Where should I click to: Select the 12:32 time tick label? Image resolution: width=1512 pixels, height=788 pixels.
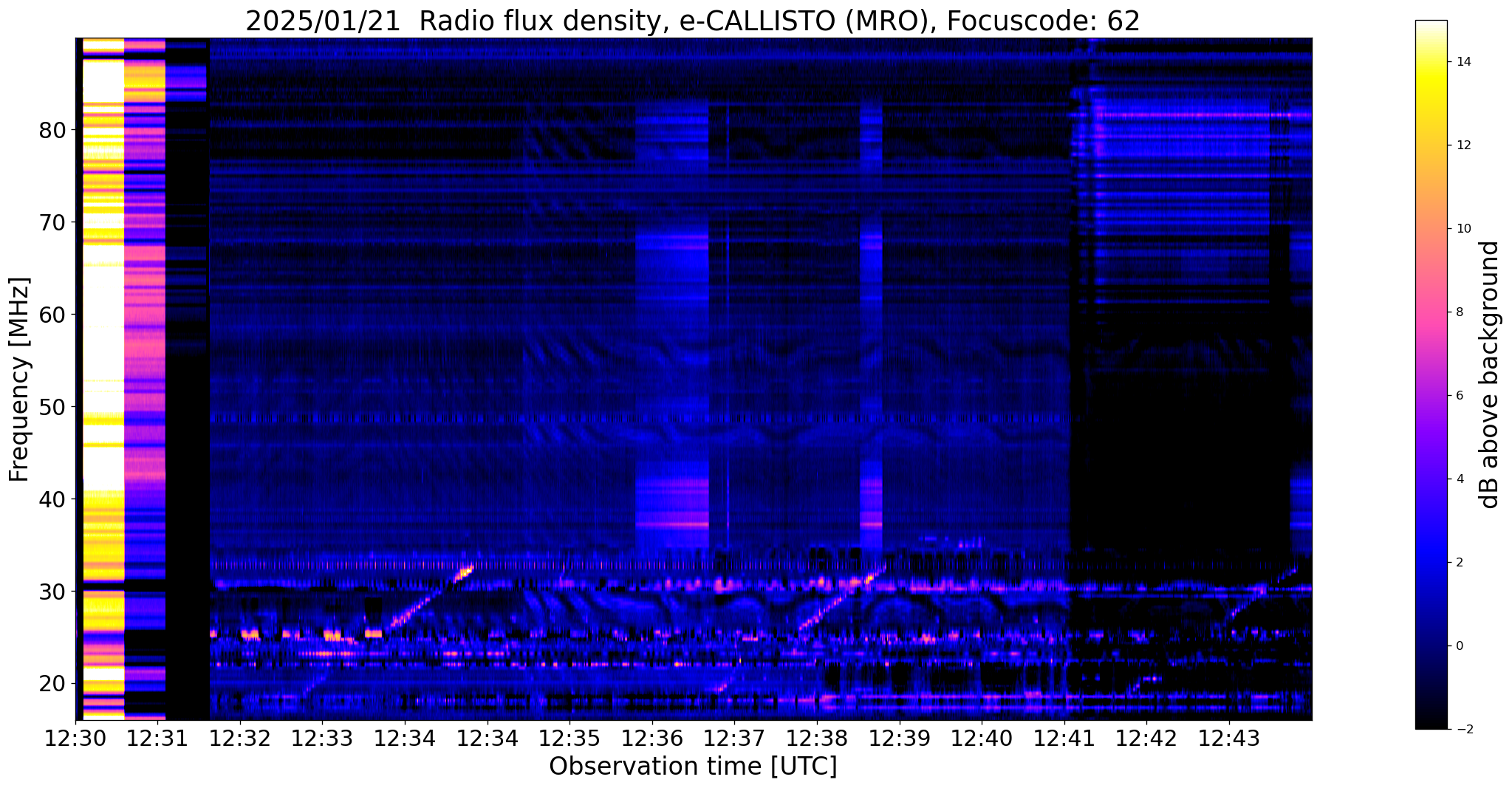pyautogui.click(x=240, y=739)
